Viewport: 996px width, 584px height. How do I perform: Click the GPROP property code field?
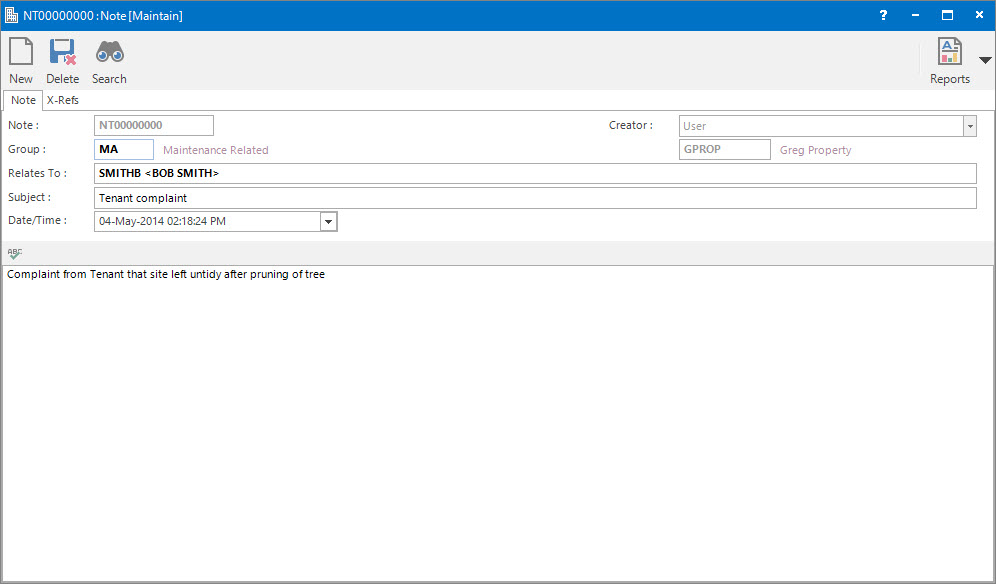pyautogui.click(x=724, y=150)
